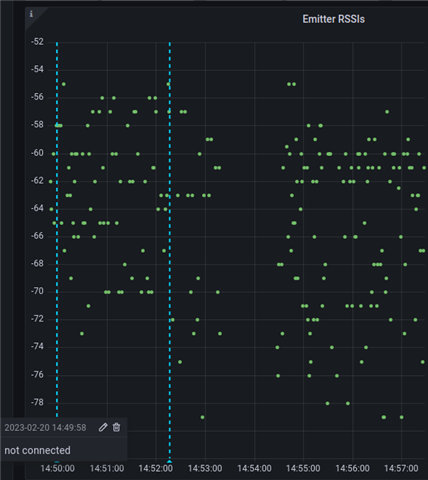Click the 'not connected' annotation text
The width and height of the screenshot is (428, 480).
click(37, 450)
